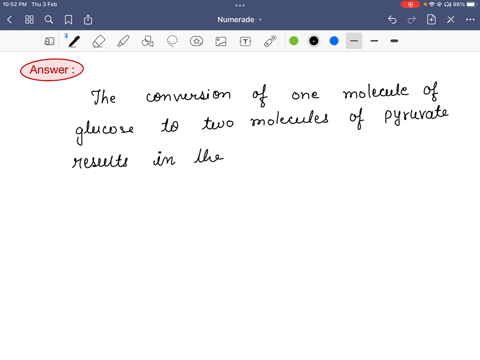
Task: Open the Numerade document title dropdown
Action: [x=240, y=20]
